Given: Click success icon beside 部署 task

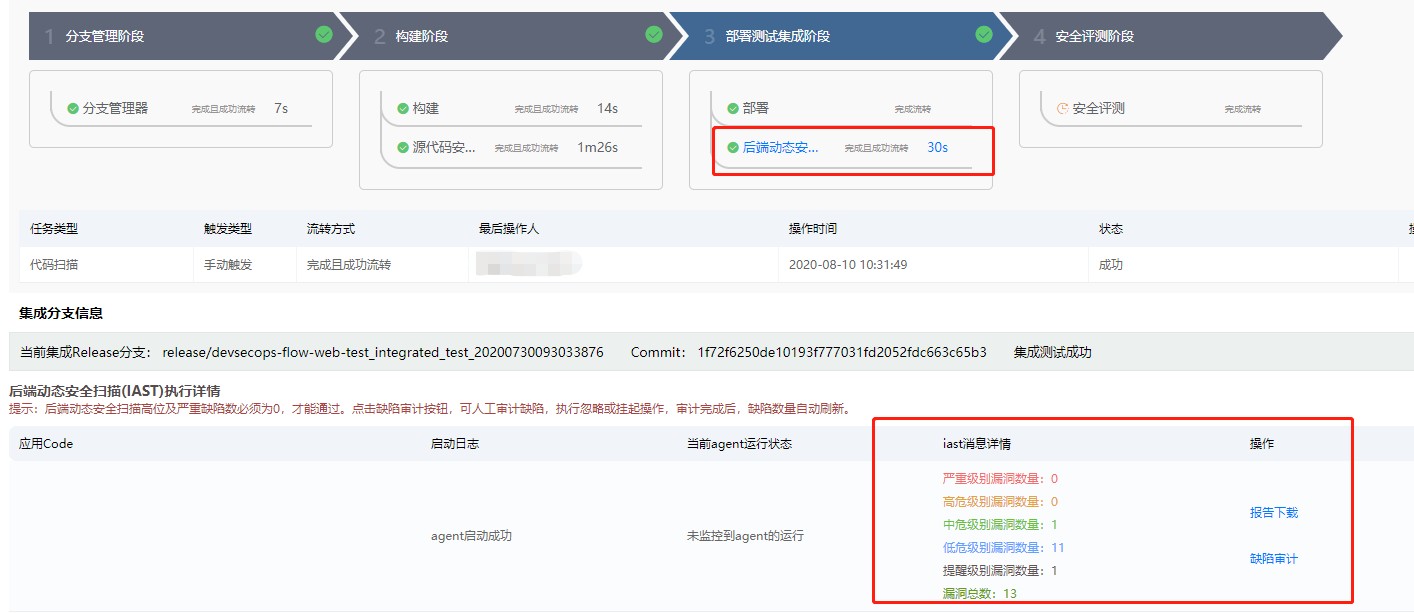Looking at the screenshot, I should (x=733, y=108).
